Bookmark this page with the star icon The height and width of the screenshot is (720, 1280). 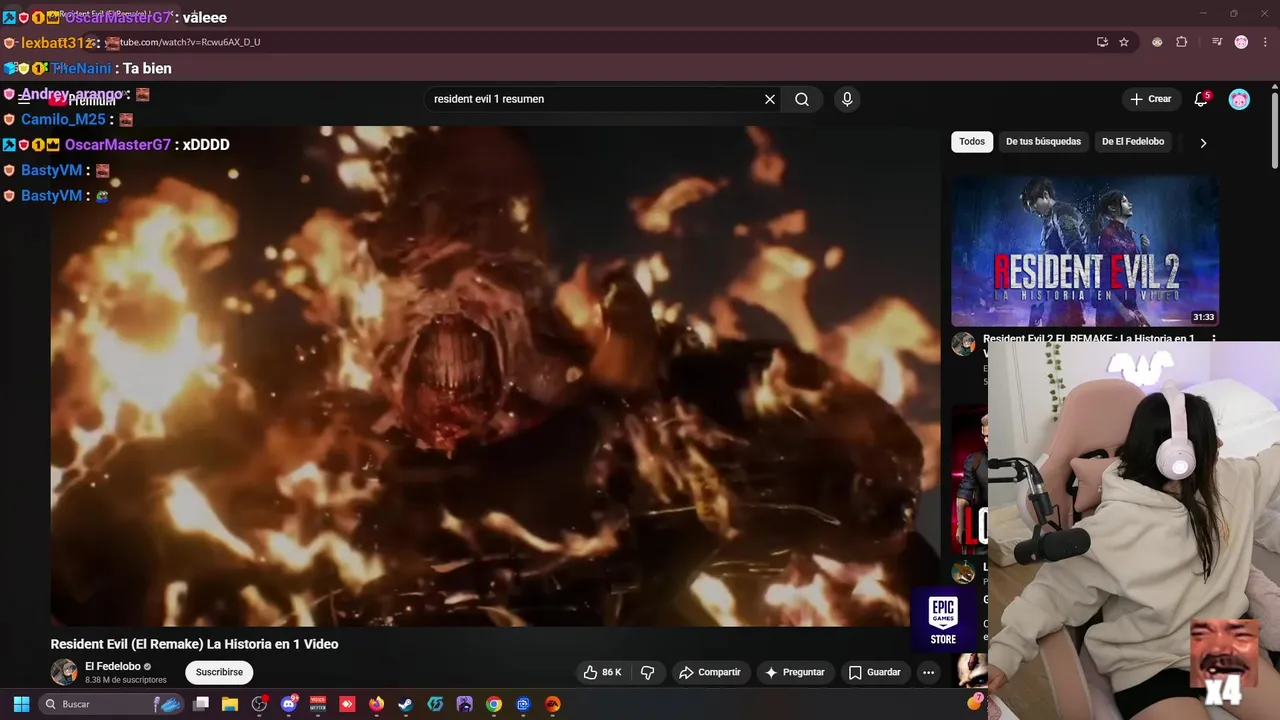pyautogui.click(x=1124, y=42)
